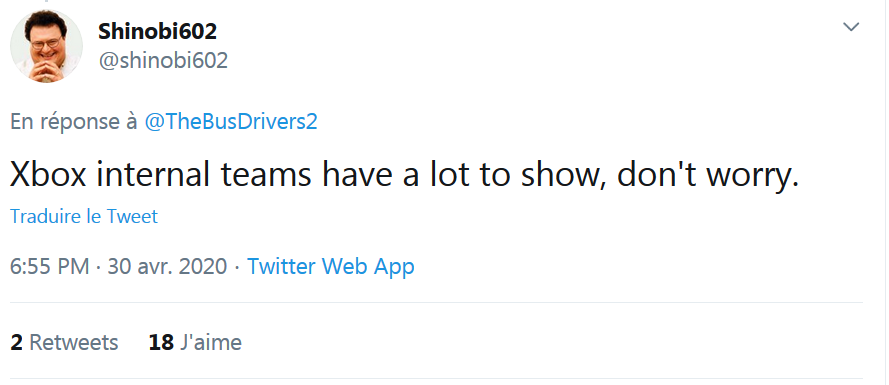
Task: Click the word "Retweets" label
Action: pos(74,342)
